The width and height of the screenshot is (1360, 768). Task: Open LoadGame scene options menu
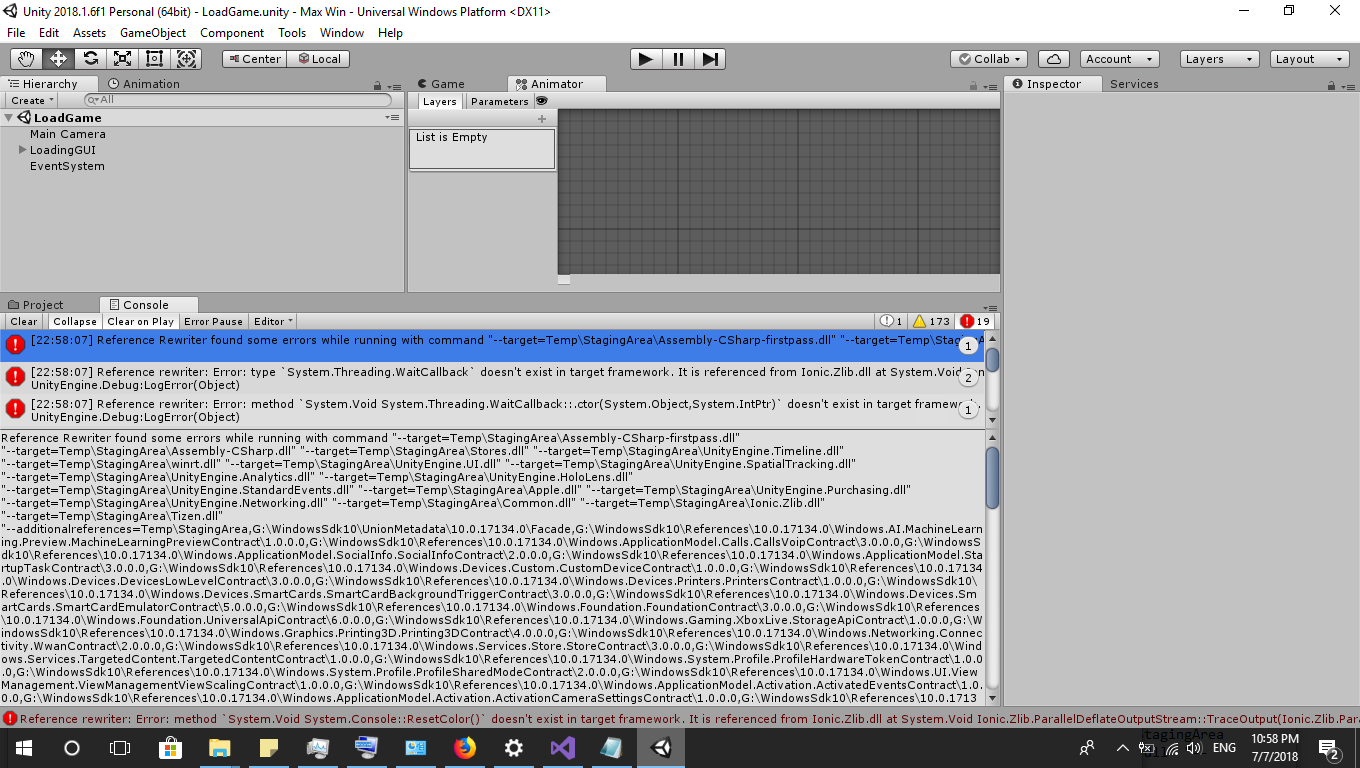click(x=392, y=118)
